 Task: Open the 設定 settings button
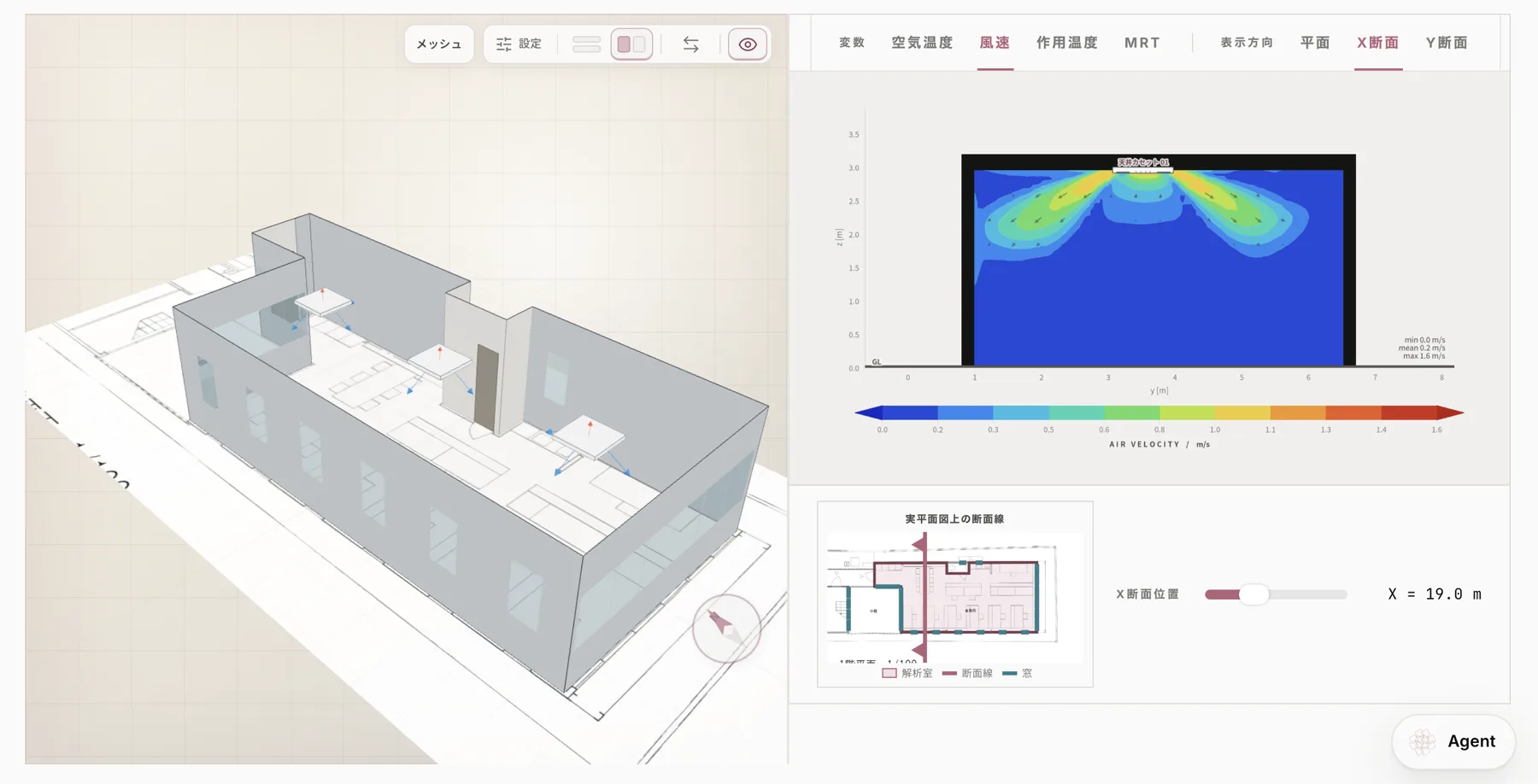pos(520,44)
